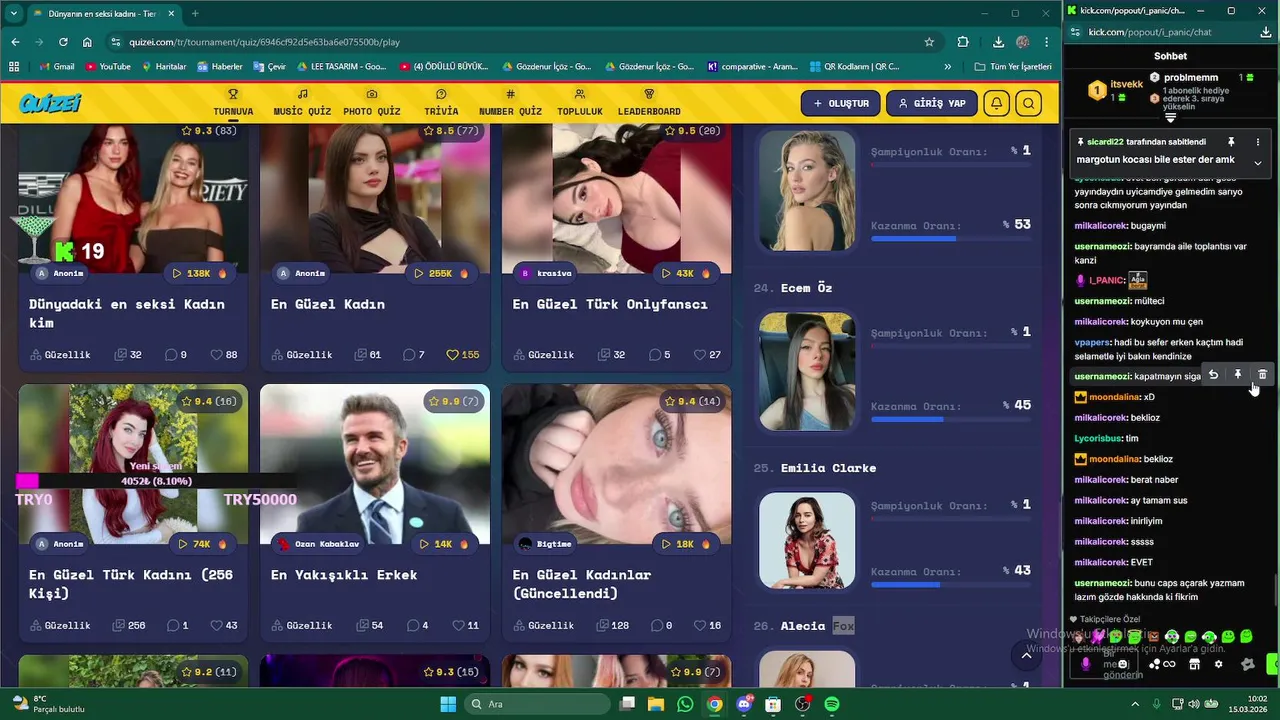This screenshot has height=720, width=1280.
Task: Click the Quizei logo
Action: 49,103
